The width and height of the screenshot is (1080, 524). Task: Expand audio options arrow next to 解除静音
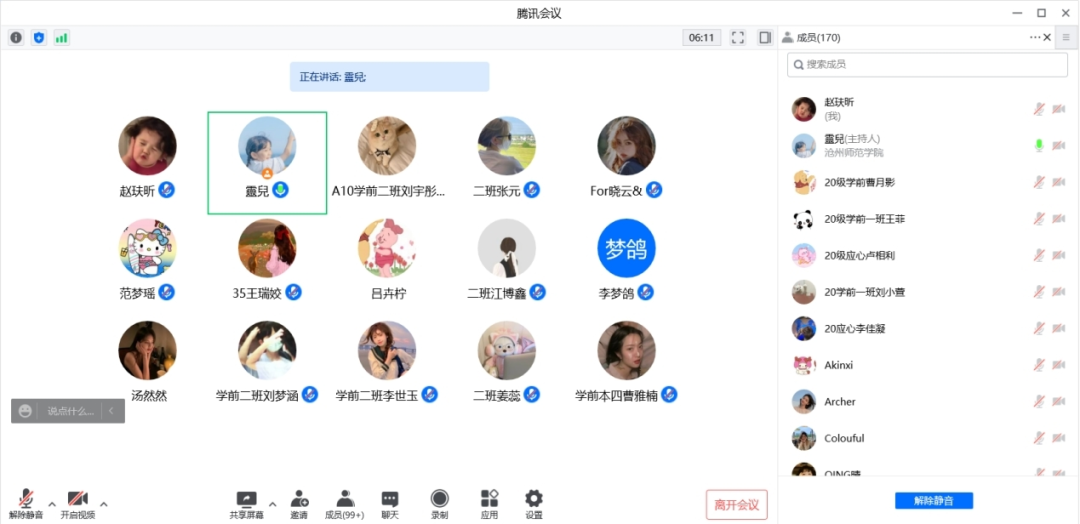click(52, 503)
